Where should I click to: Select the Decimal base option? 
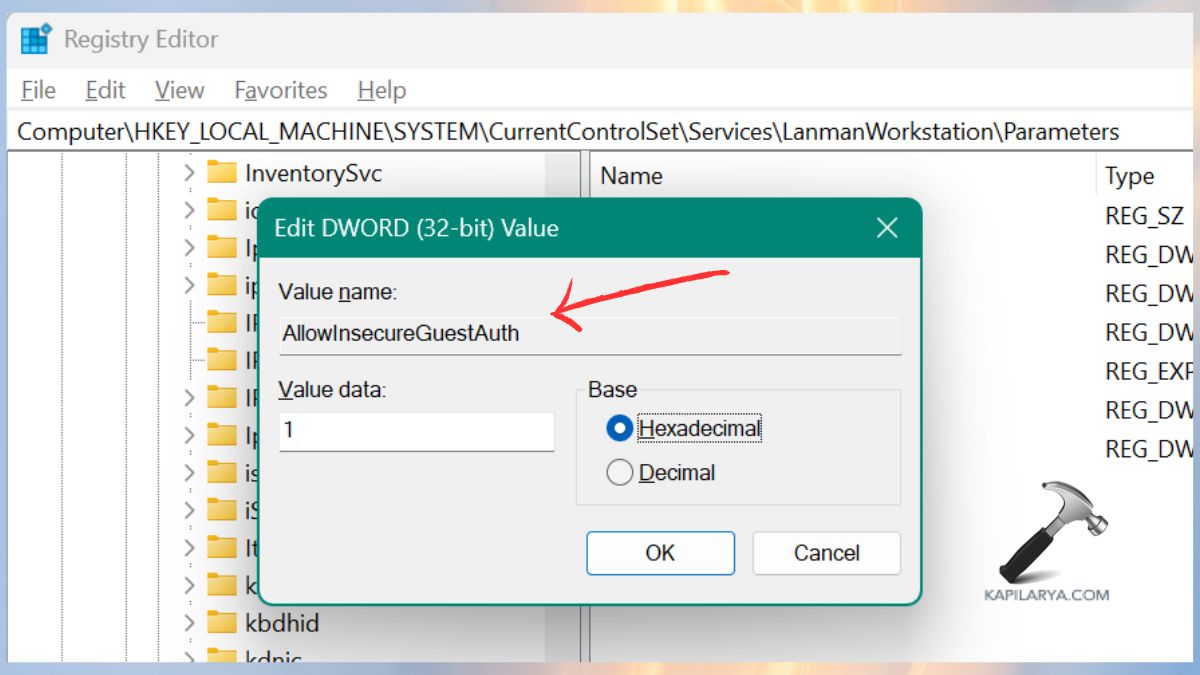[x=621, y=472]
